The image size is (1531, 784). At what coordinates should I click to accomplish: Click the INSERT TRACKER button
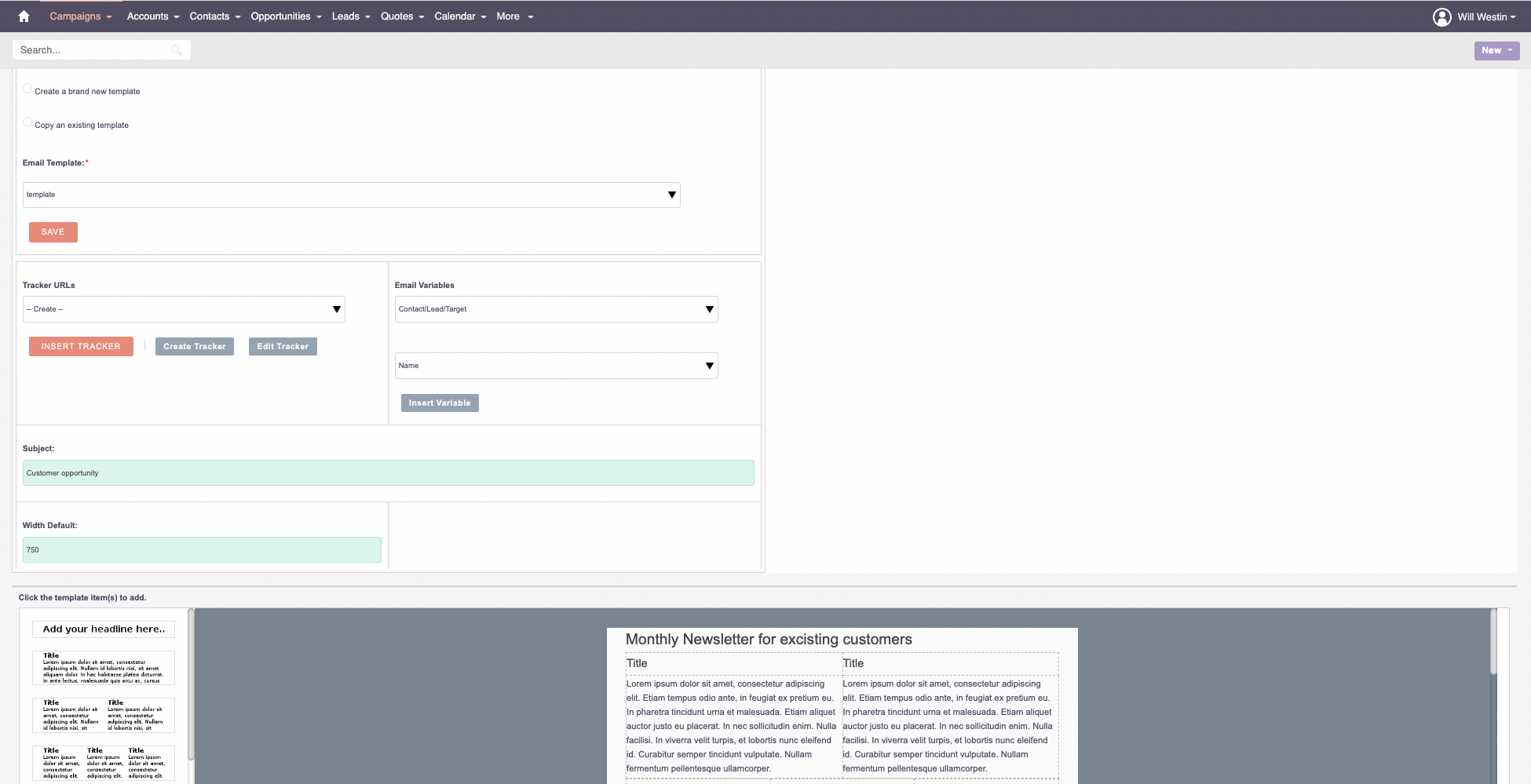click(81, 346)
